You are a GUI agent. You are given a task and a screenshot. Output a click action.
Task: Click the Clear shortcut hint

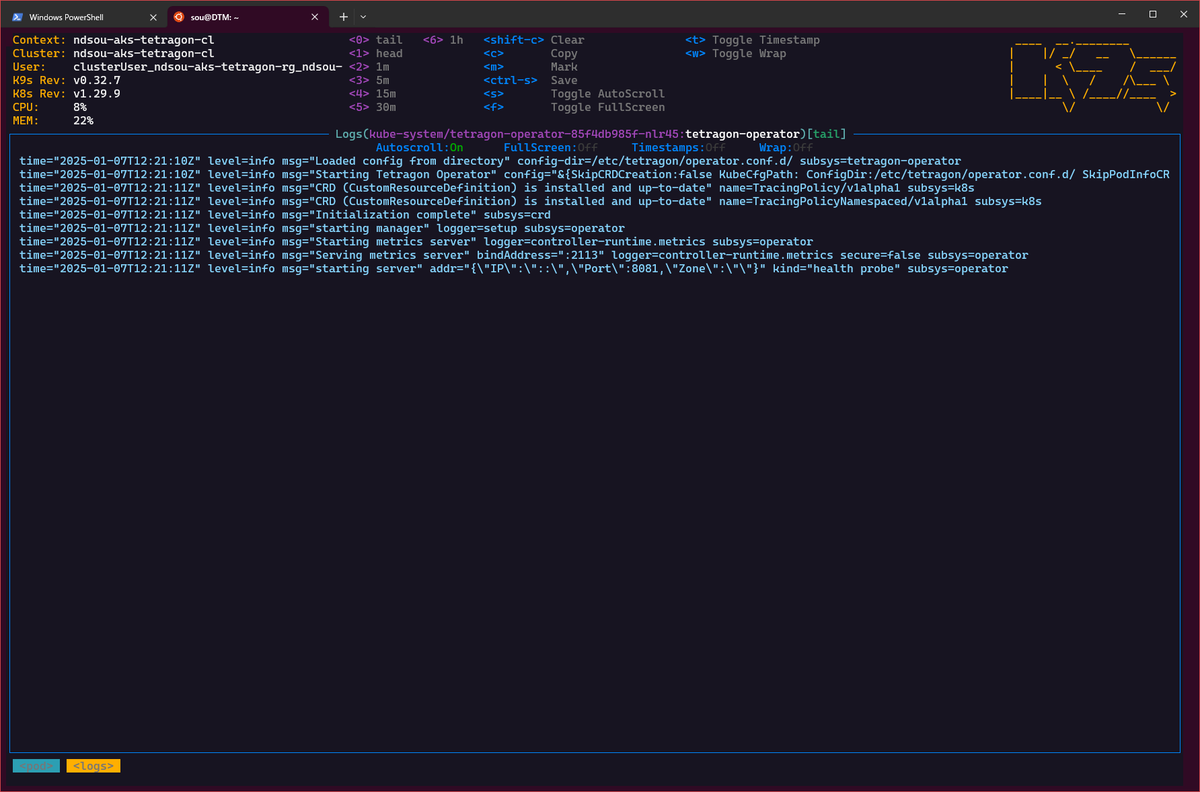[x=533, y=40]
